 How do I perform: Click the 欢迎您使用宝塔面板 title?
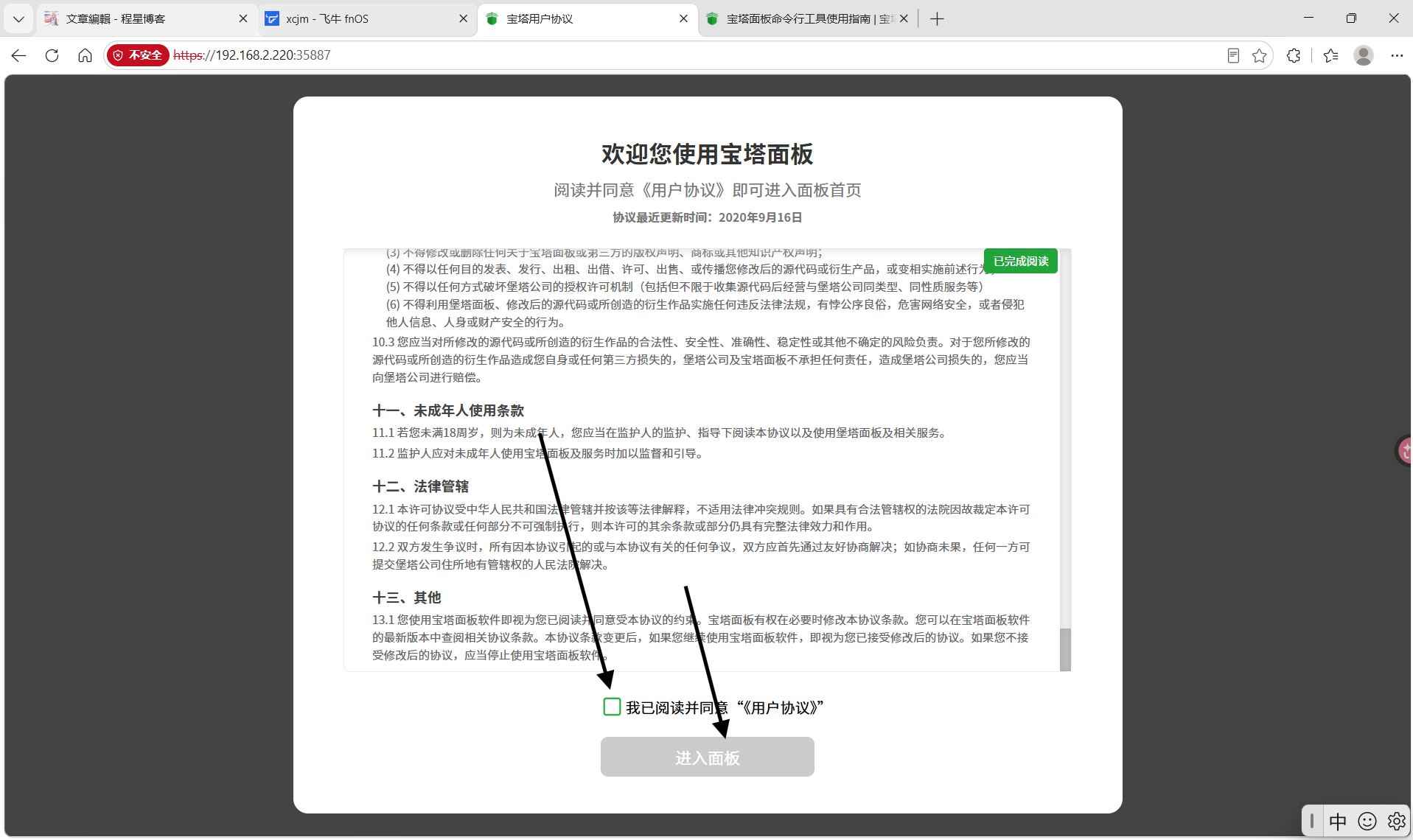tap(707, 154)
